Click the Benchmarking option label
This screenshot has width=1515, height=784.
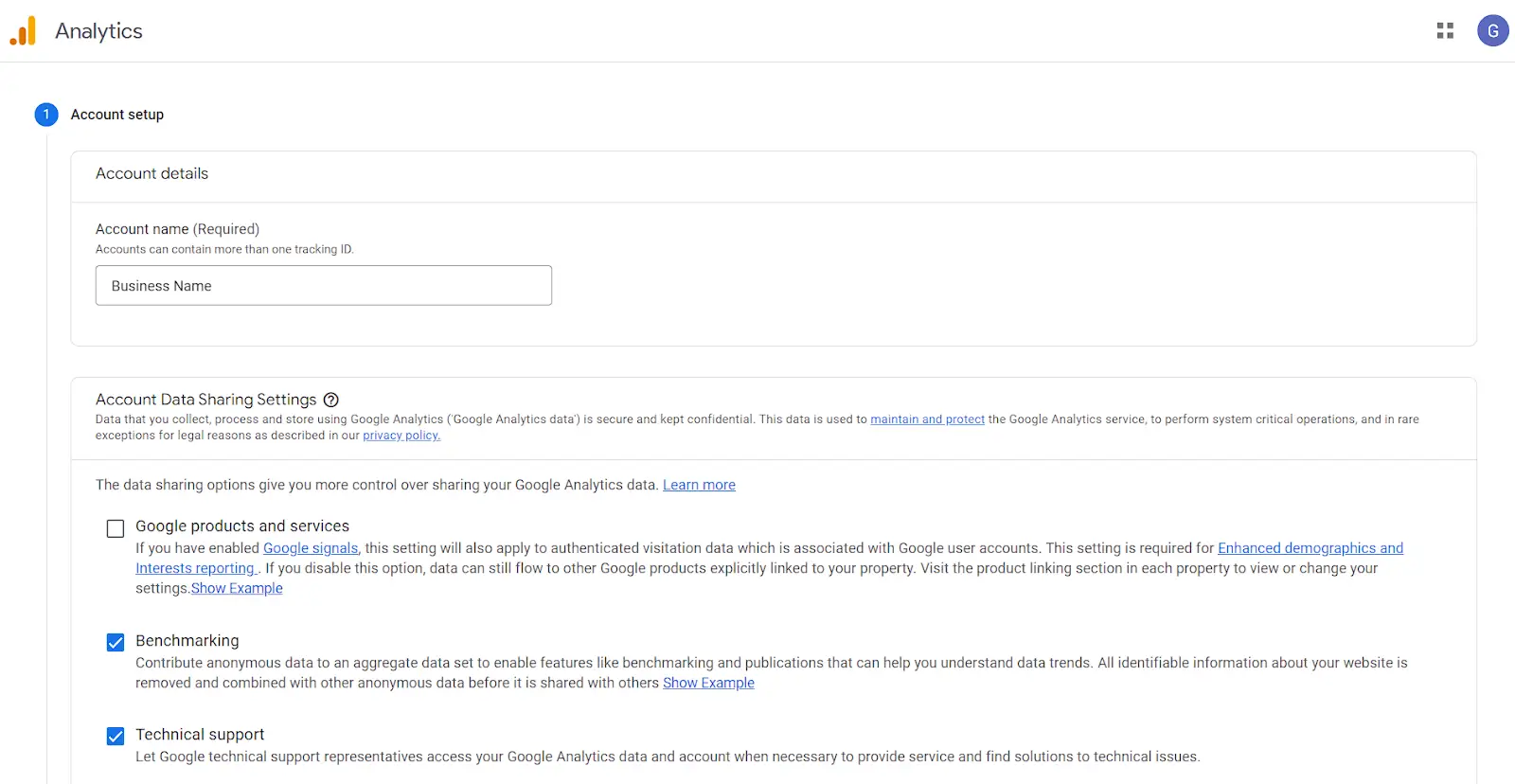coord(187,641)
